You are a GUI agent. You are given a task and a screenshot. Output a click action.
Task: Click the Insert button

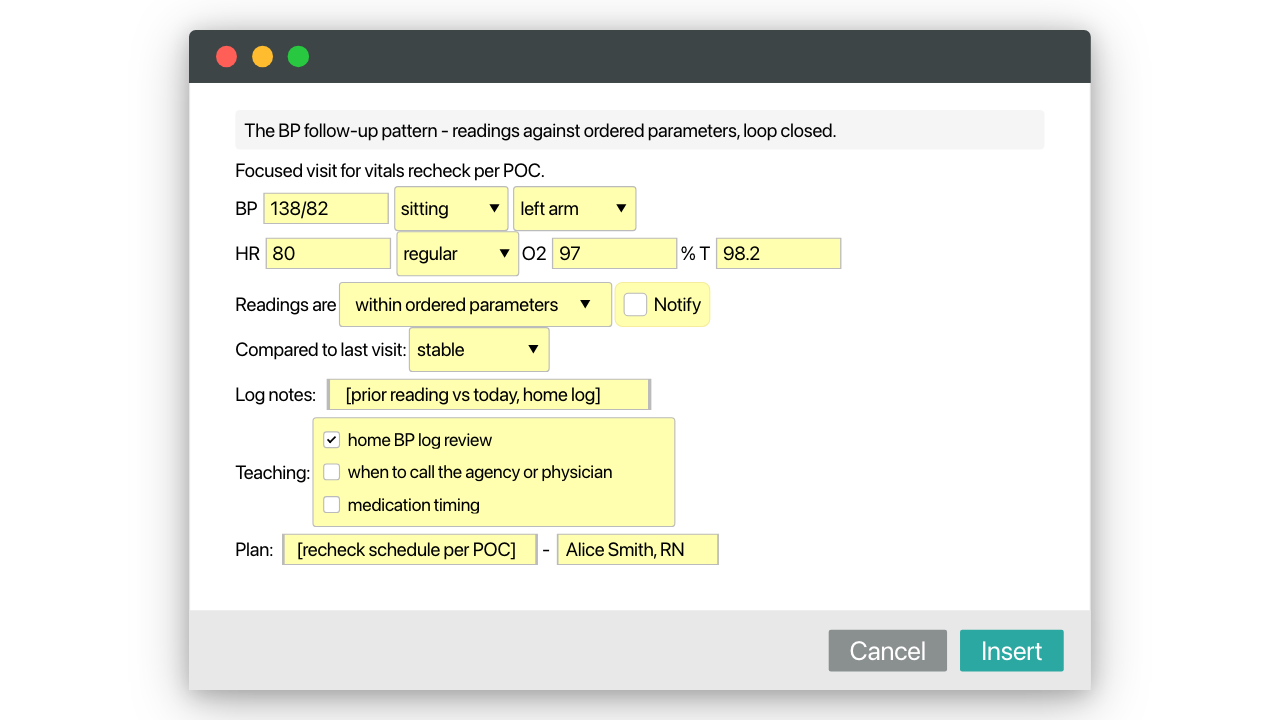1012,651
